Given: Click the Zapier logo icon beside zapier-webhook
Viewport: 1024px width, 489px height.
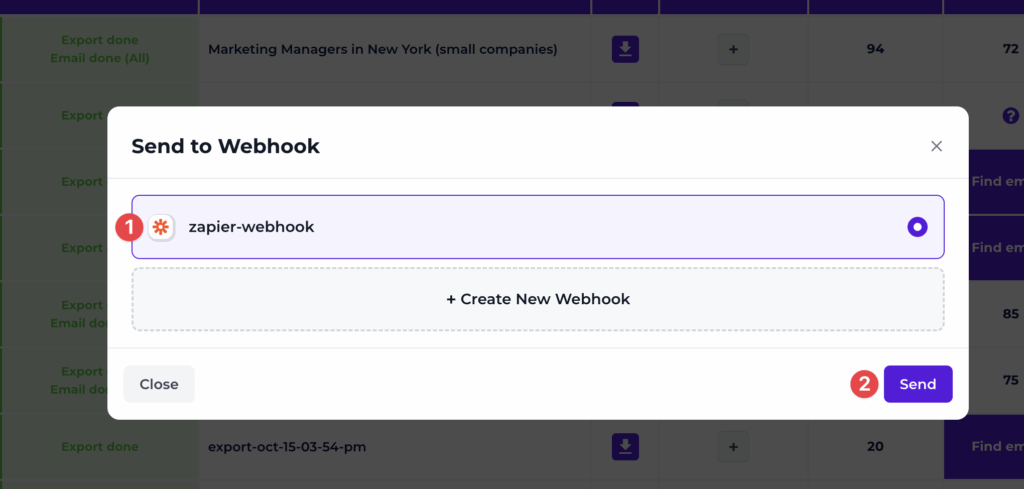Looking at the screenshot, I should pyautogui.click(x=161, y=227).
